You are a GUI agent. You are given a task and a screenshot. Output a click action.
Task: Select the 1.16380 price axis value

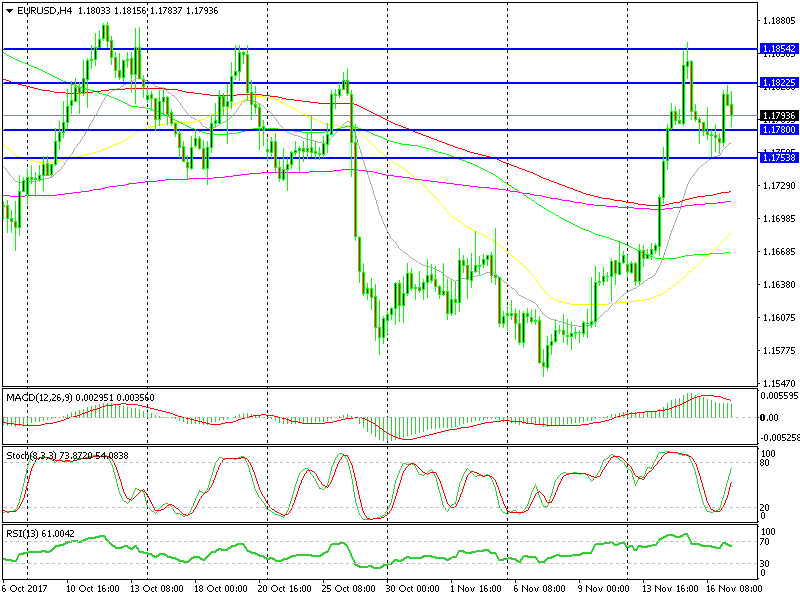click(x=779, y=285)
